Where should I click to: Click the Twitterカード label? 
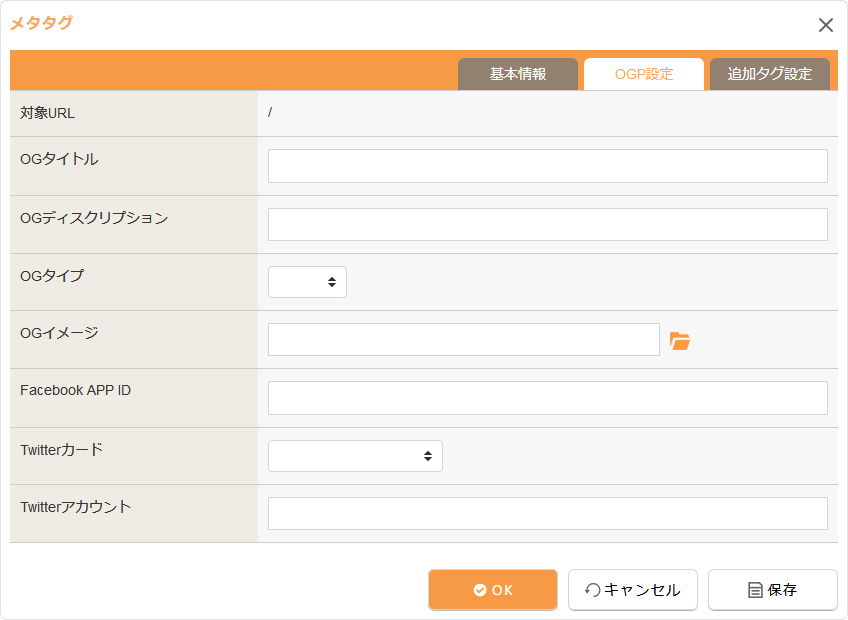62,450
